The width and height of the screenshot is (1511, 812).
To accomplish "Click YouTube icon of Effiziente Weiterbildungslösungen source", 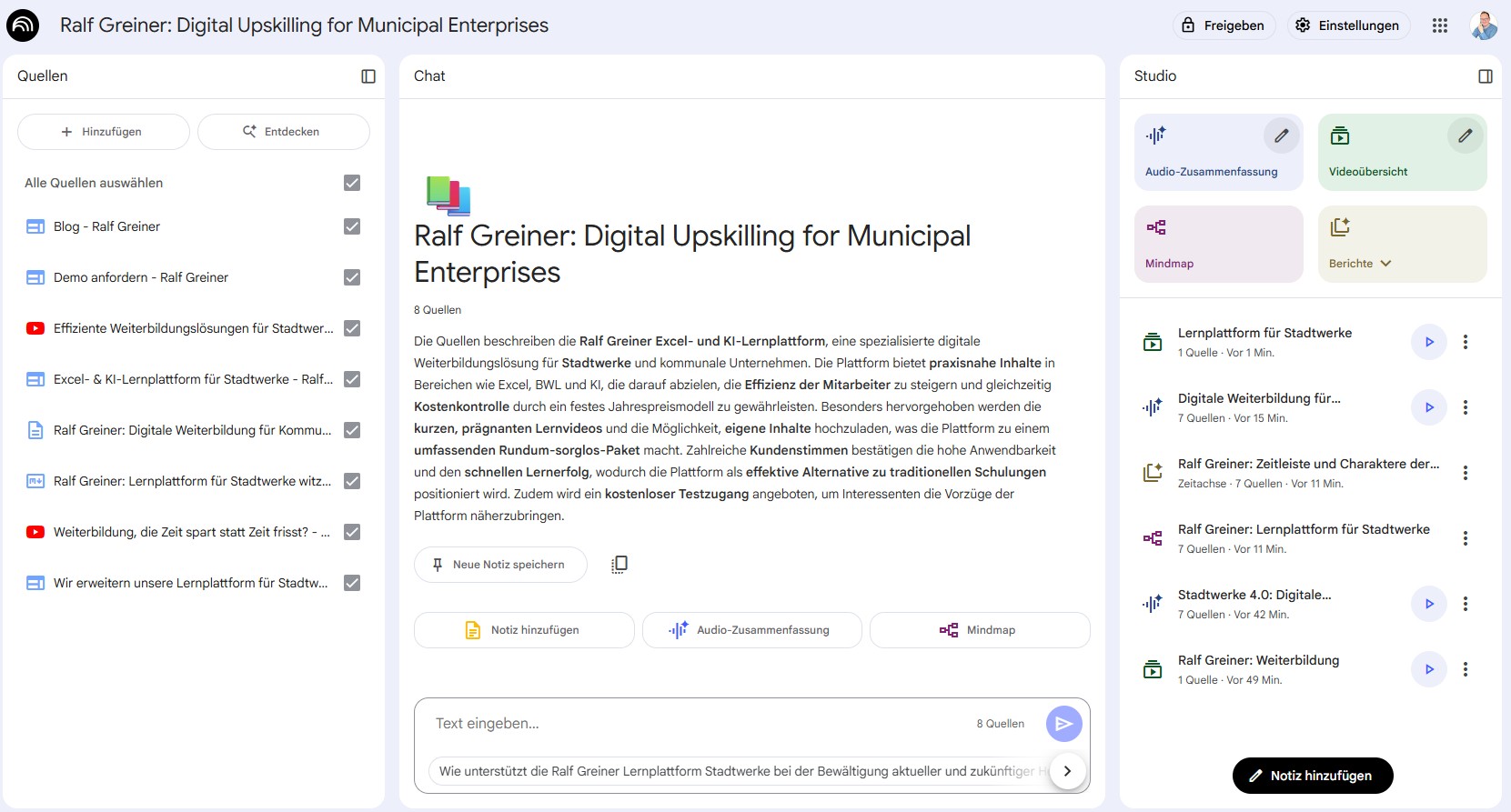I will pyautogui.click(x=35, y=328).
